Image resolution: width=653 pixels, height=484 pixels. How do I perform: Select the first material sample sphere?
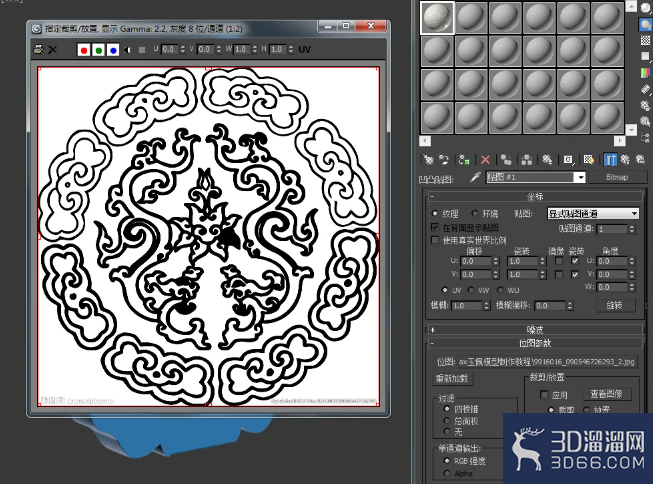437,17
